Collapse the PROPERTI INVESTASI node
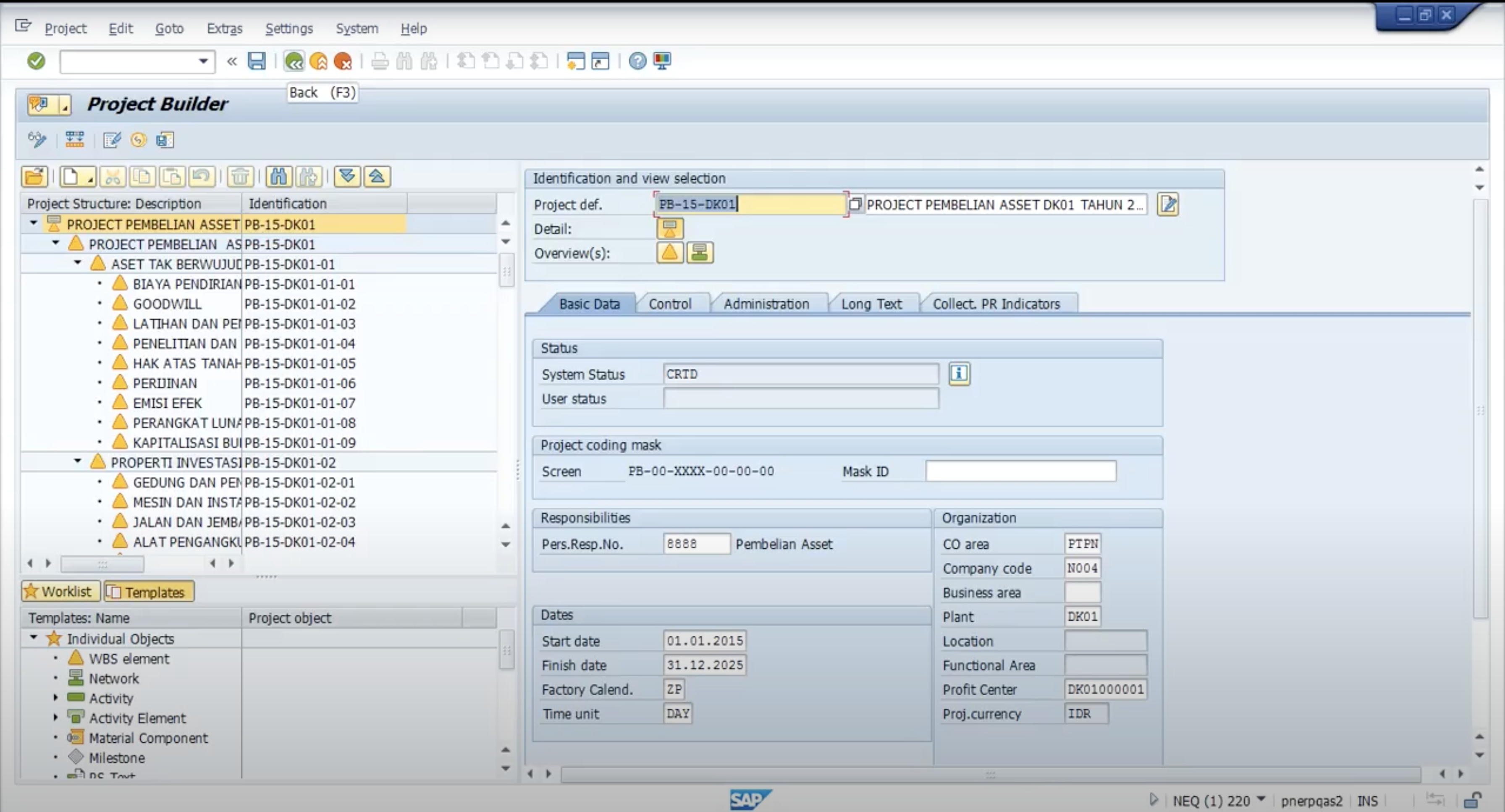The width and height of the screenshot is (1505, 812). pyautogui.click(x=78, y=461)
